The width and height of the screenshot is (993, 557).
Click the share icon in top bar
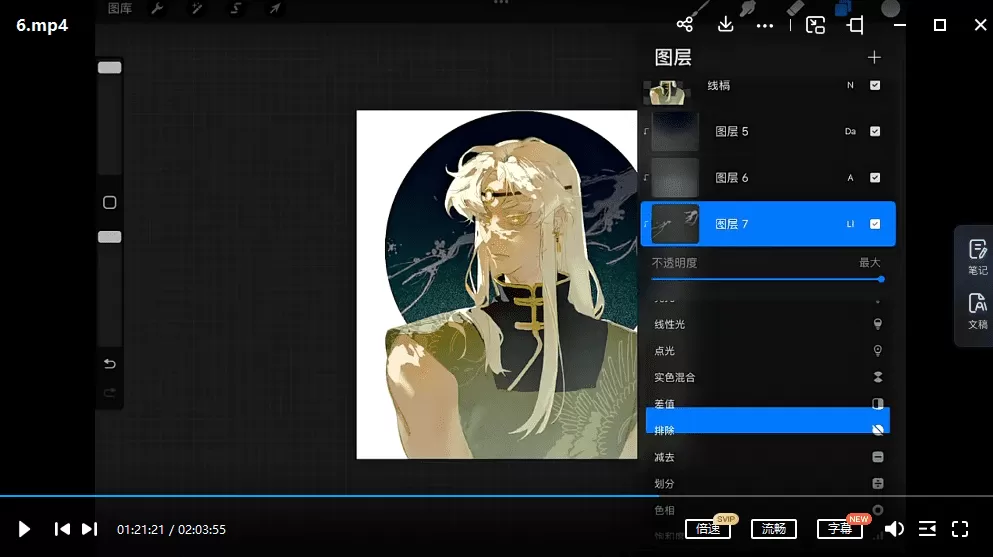tap(685, 25)
